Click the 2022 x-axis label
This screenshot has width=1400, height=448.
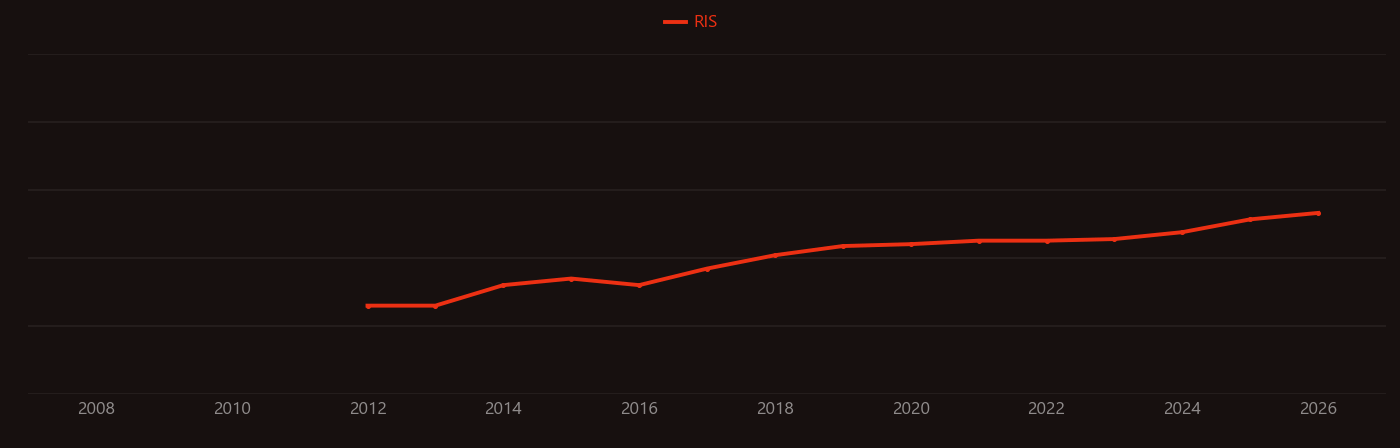pos(1047,409)
